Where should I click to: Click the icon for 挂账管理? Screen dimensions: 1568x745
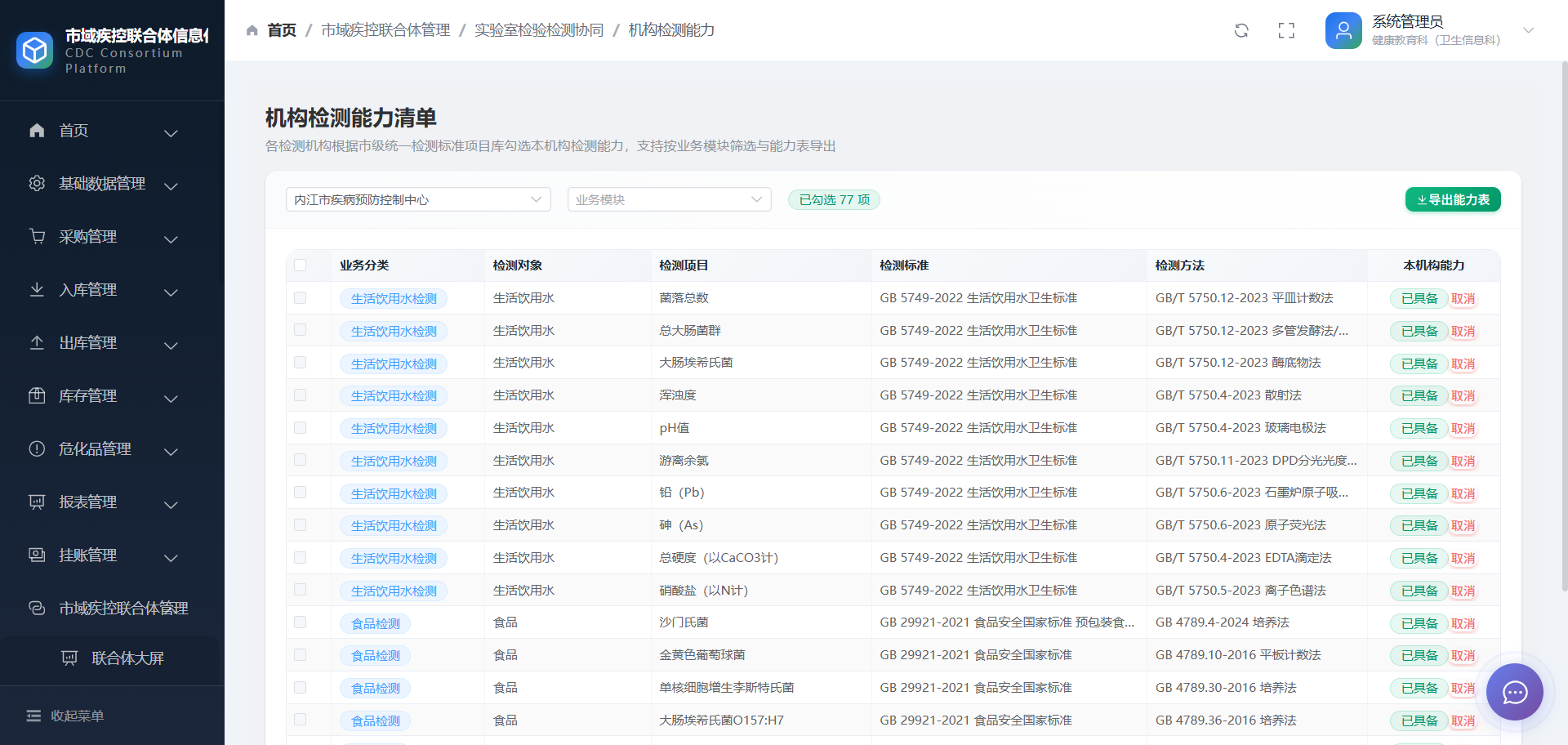coord(37,555)
